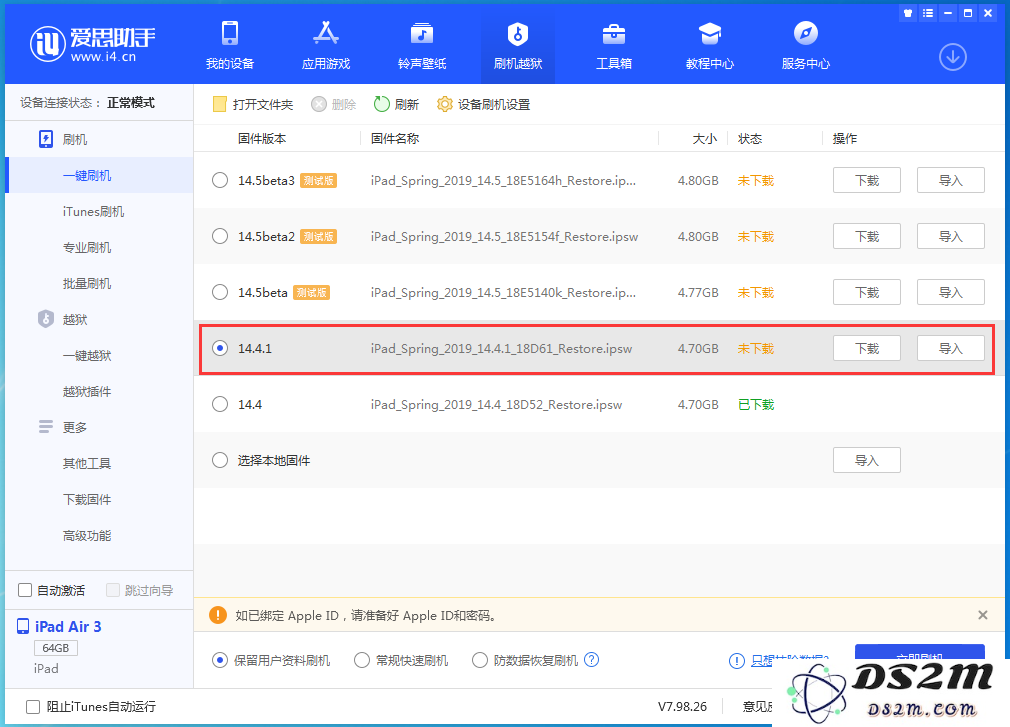Open 其他工具 in the sidebar
1010x727 pixels.
point(87,464)
